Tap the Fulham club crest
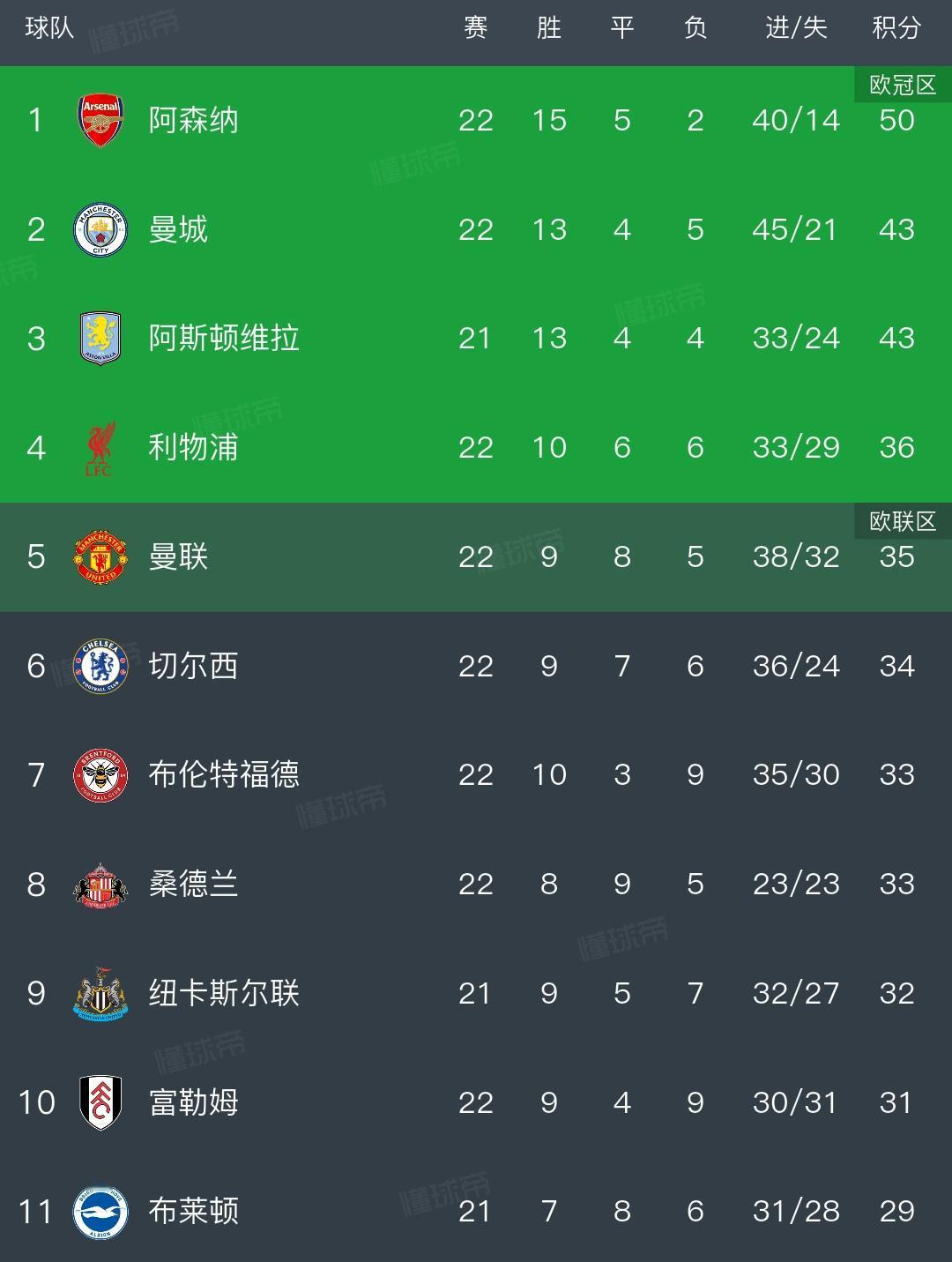952x1262 pixels. [x=100, y=1102]
